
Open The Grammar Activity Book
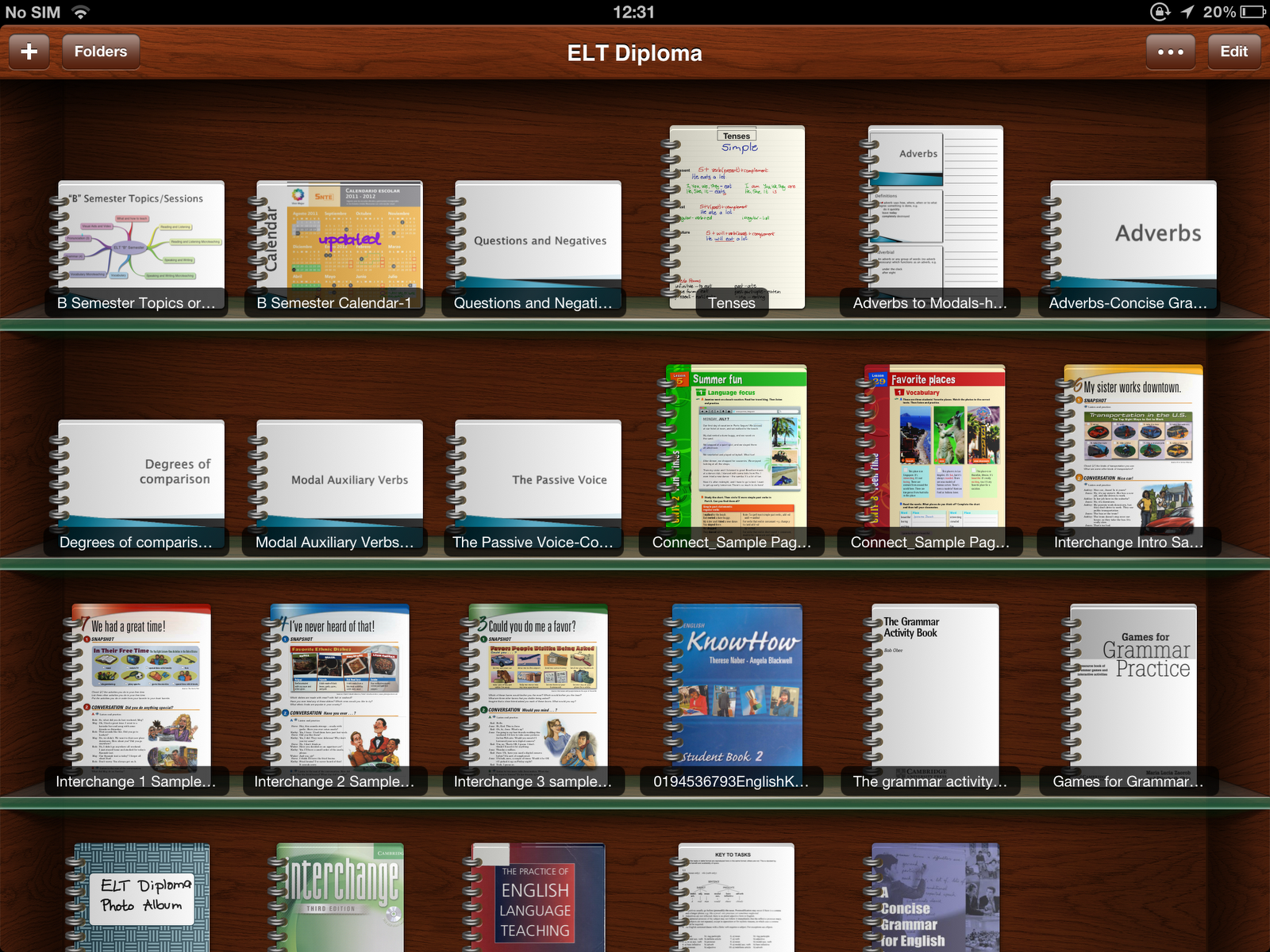tap(930, 690)
